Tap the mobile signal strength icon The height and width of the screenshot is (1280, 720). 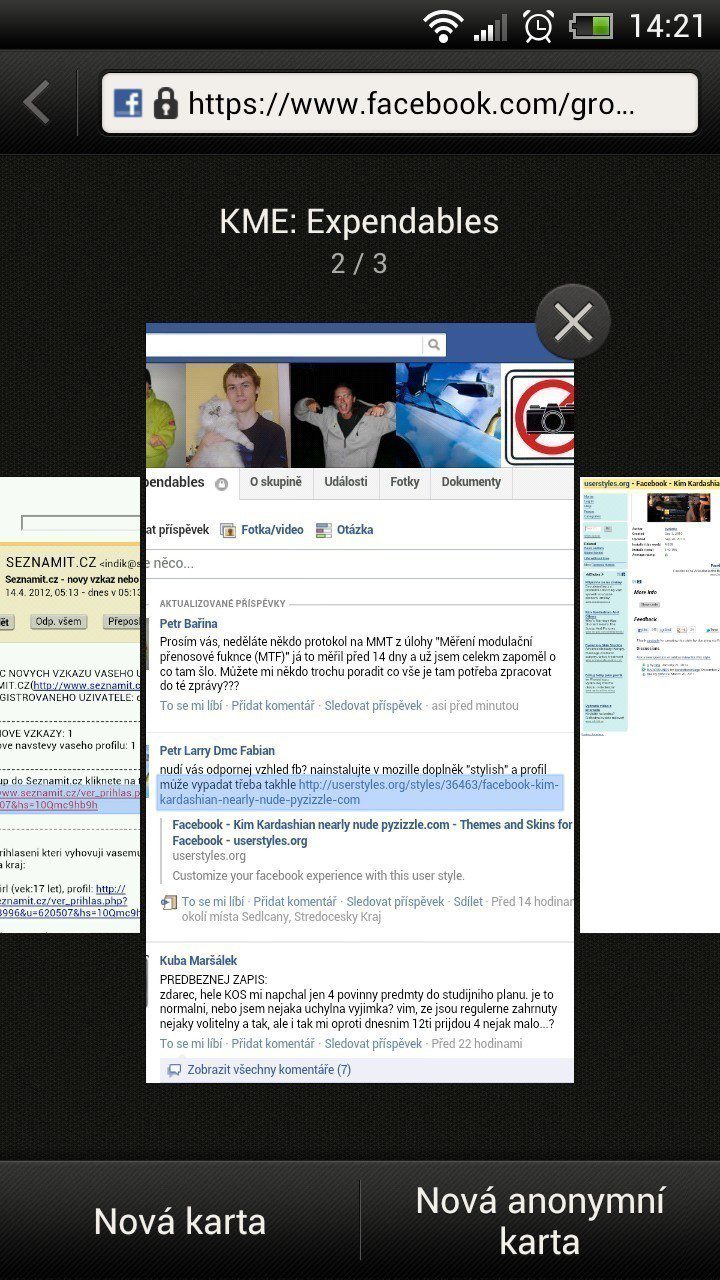pos(490,27)
